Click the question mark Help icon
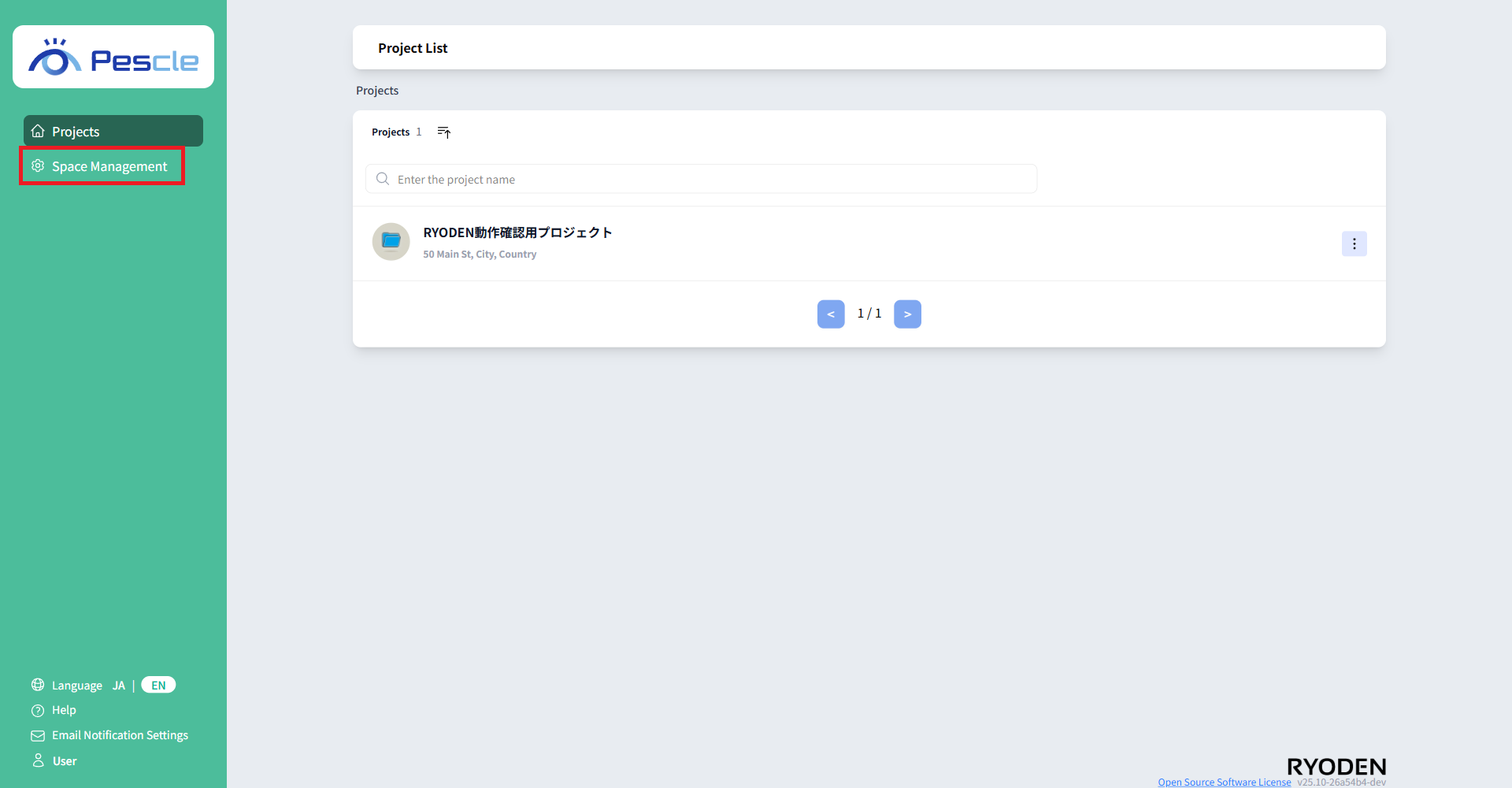 (38, 711)
